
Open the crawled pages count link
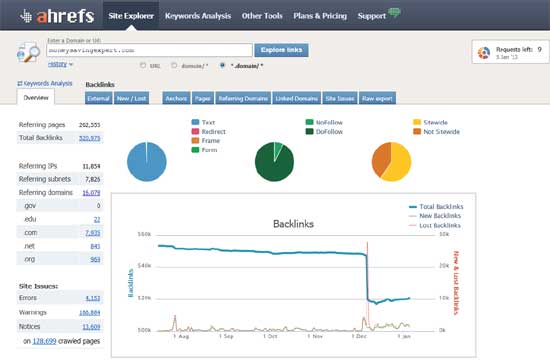[44, 341]
